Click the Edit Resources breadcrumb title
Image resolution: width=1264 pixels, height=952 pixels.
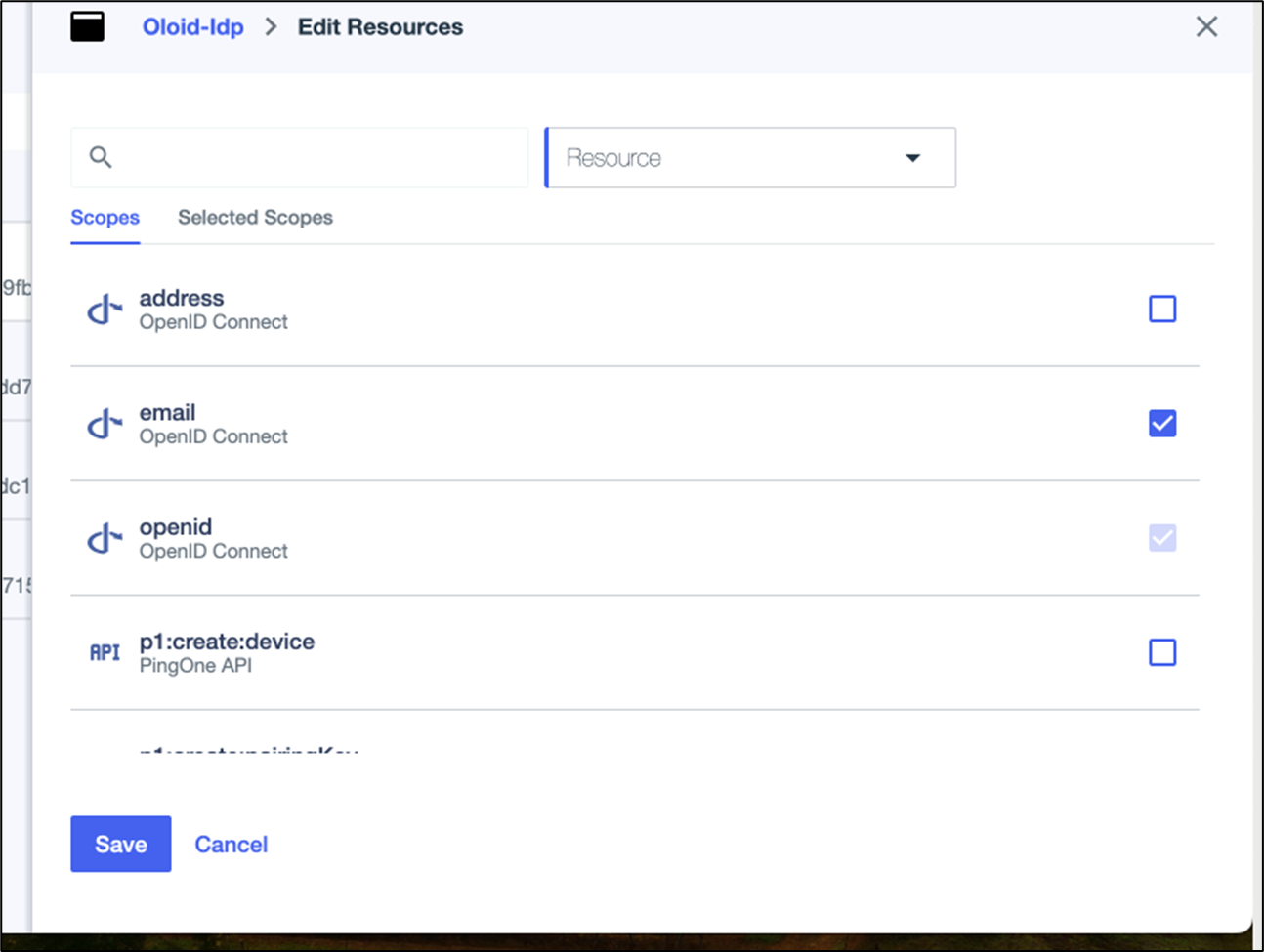(380, 26)
